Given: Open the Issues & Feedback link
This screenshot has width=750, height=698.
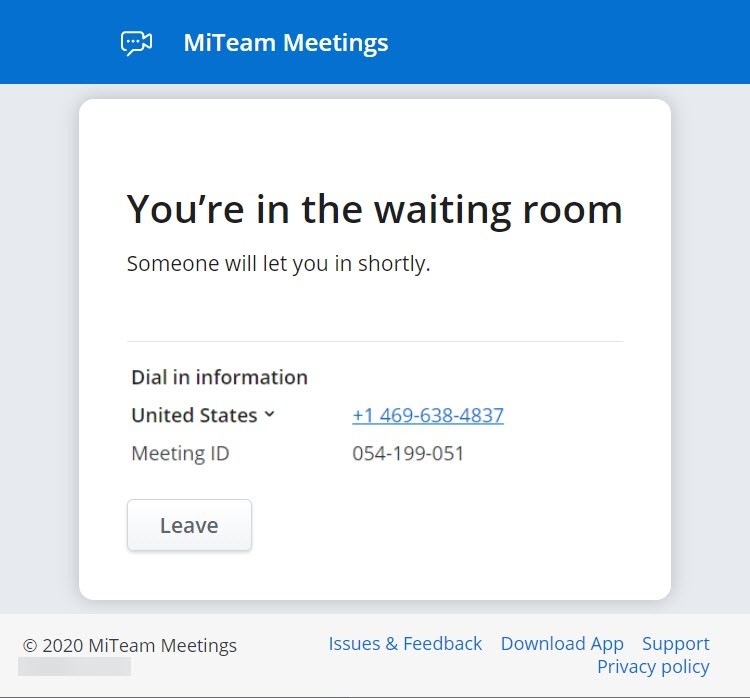Looking at the screenshot, I should point(405,644).
